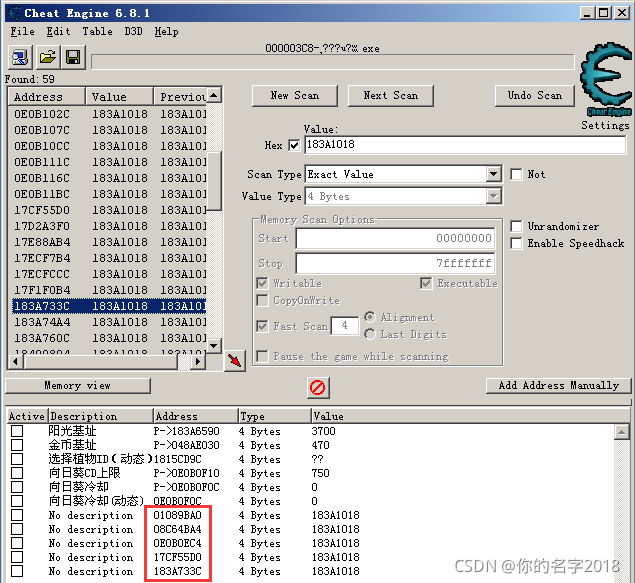635x583 pixels.
Task: Open Memory view
Action: click(x=78, y=385)
